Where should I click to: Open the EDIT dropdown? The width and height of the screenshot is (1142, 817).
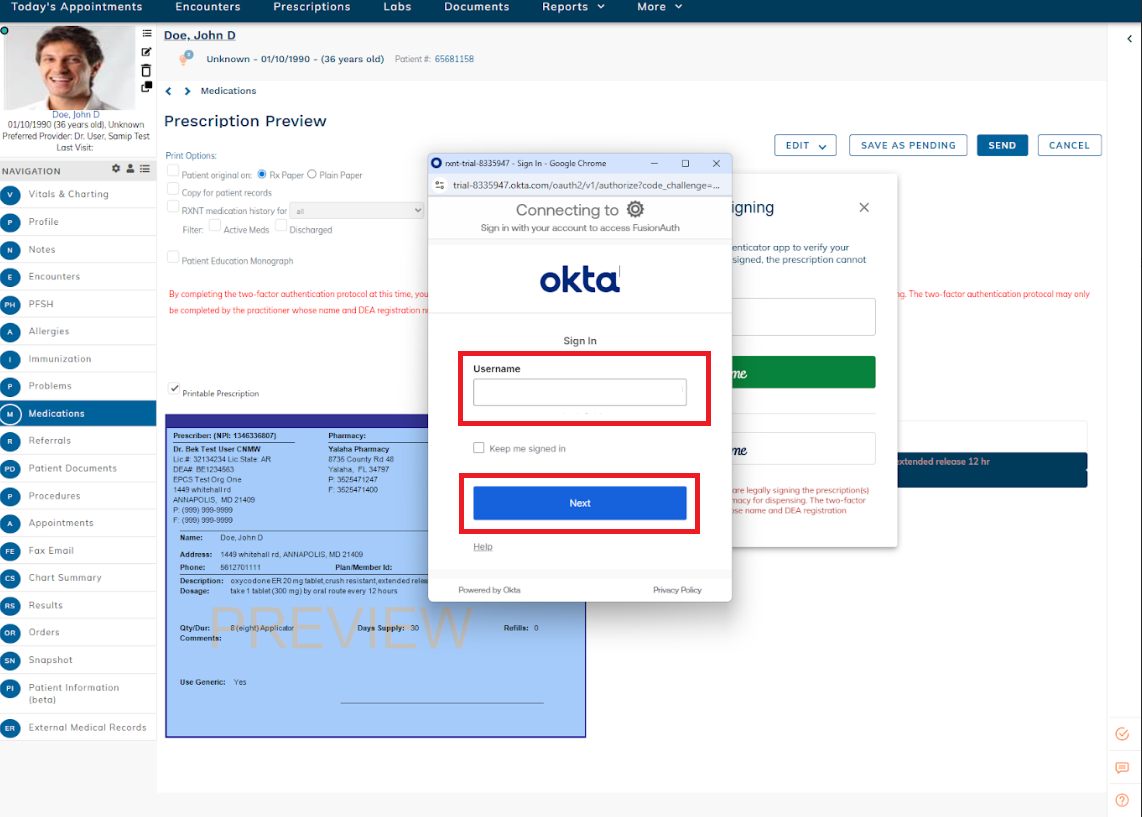(805, 145)
